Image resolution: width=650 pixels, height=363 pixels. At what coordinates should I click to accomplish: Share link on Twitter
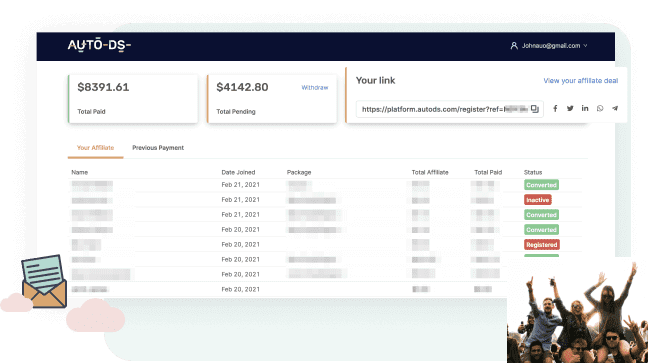pos(570,109)
